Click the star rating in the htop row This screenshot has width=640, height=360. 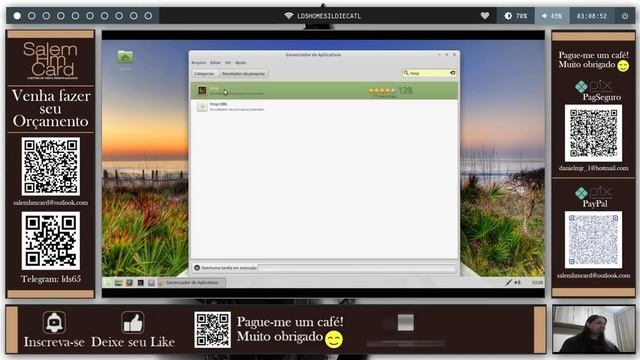382,91
